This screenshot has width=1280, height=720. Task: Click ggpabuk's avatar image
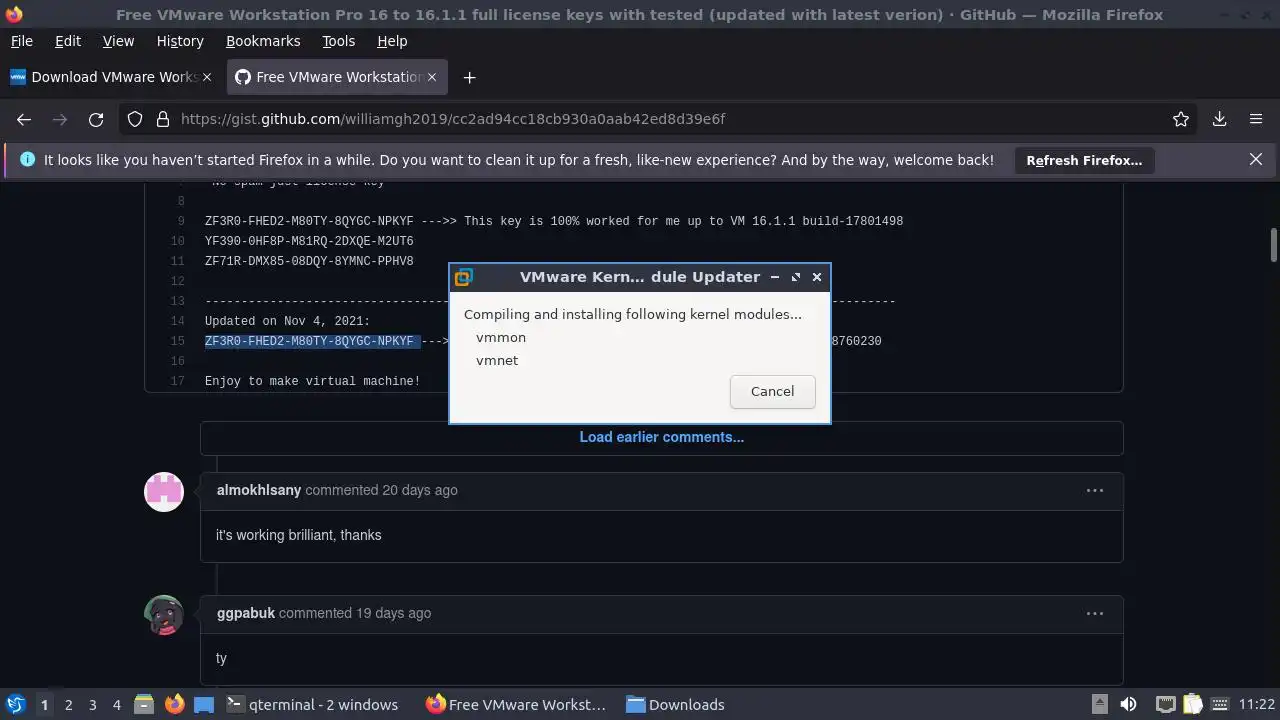pyautogui.click(x=164, y=615)
